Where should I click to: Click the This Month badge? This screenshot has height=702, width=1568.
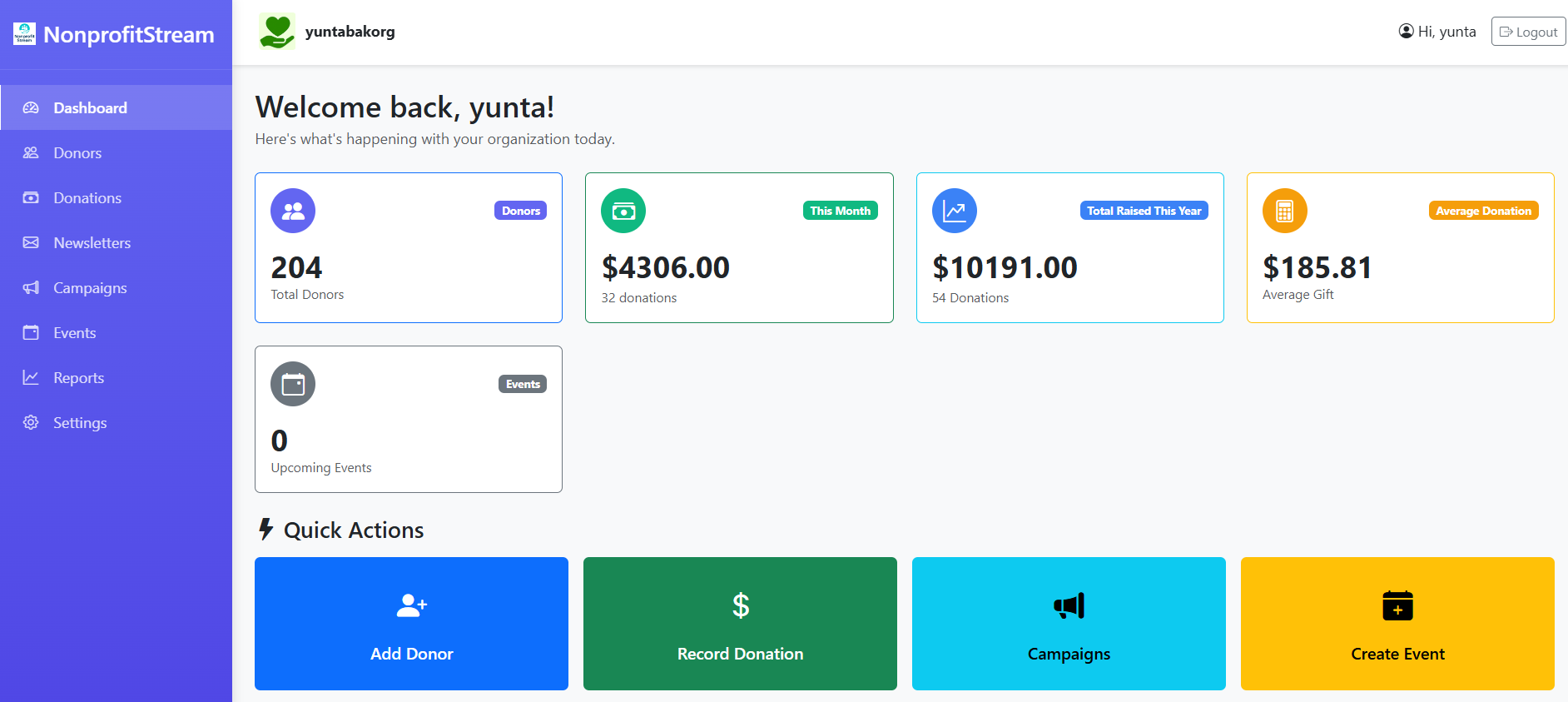coord(840,211)
